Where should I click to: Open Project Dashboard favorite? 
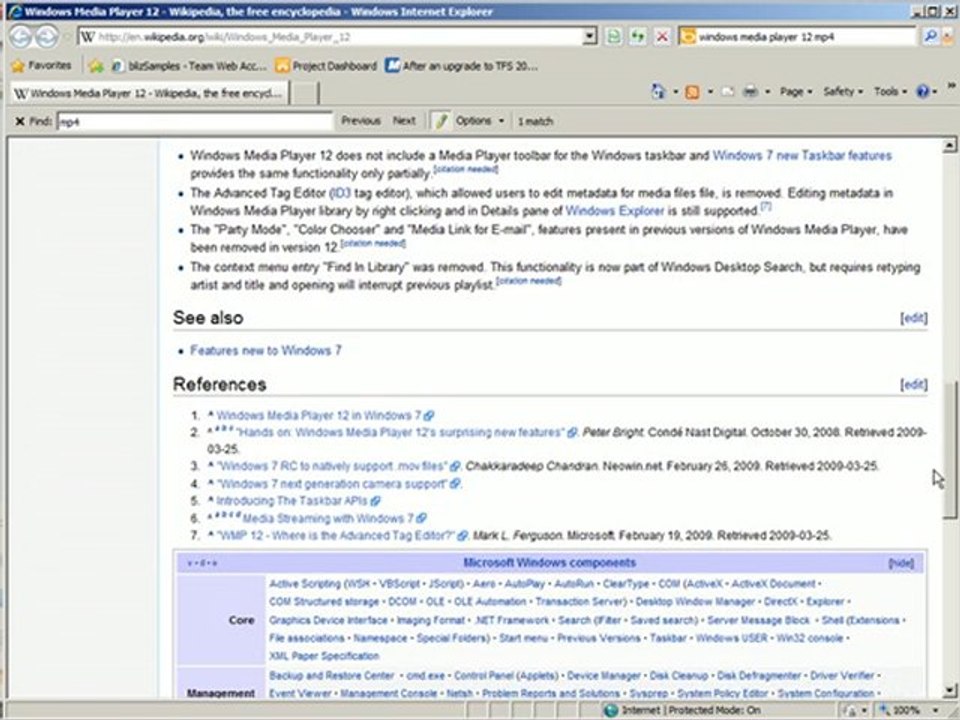click(326, 66)
